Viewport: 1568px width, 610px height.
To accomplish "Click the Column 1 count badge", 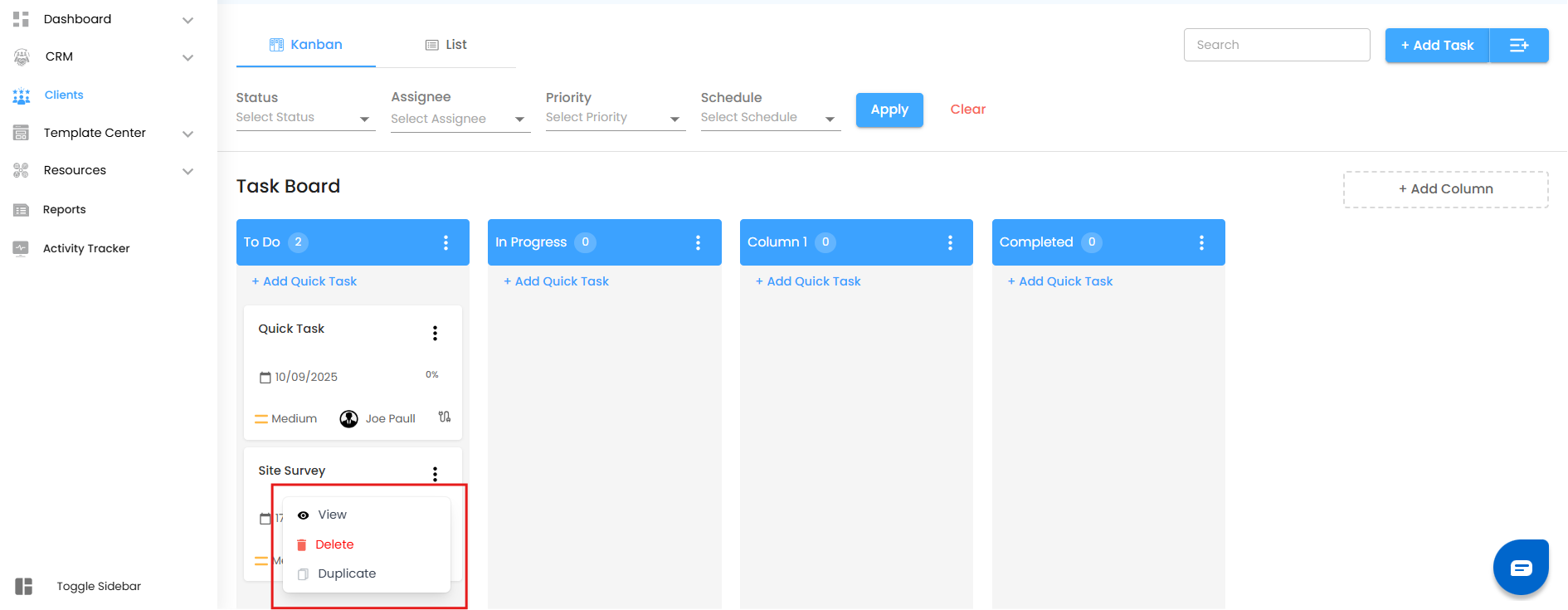I will point(825,242).
